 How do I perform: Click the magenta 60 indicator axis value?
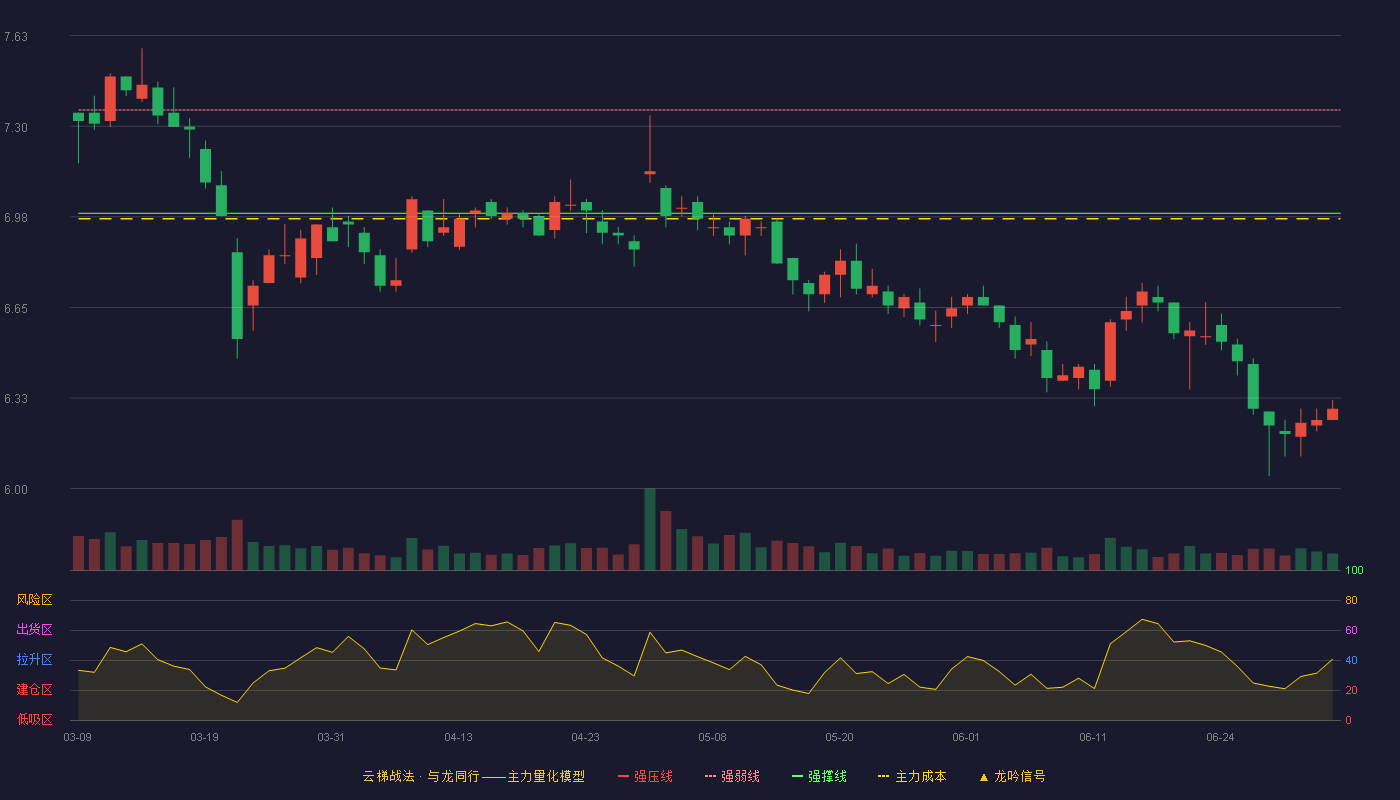click(x=1351, y=630)
